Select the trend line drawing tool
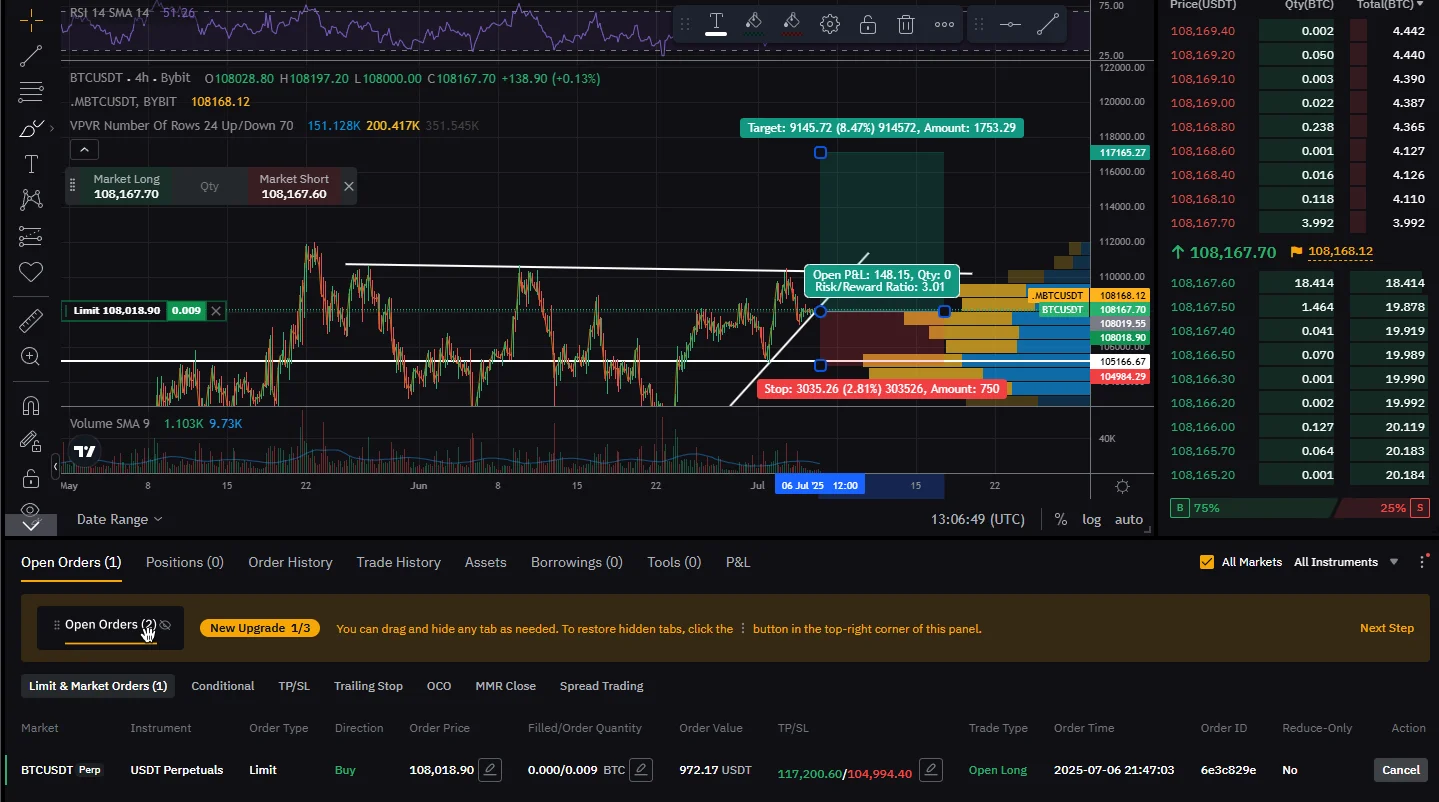This screenshot has height=802, width=1439. pos(31,56)
